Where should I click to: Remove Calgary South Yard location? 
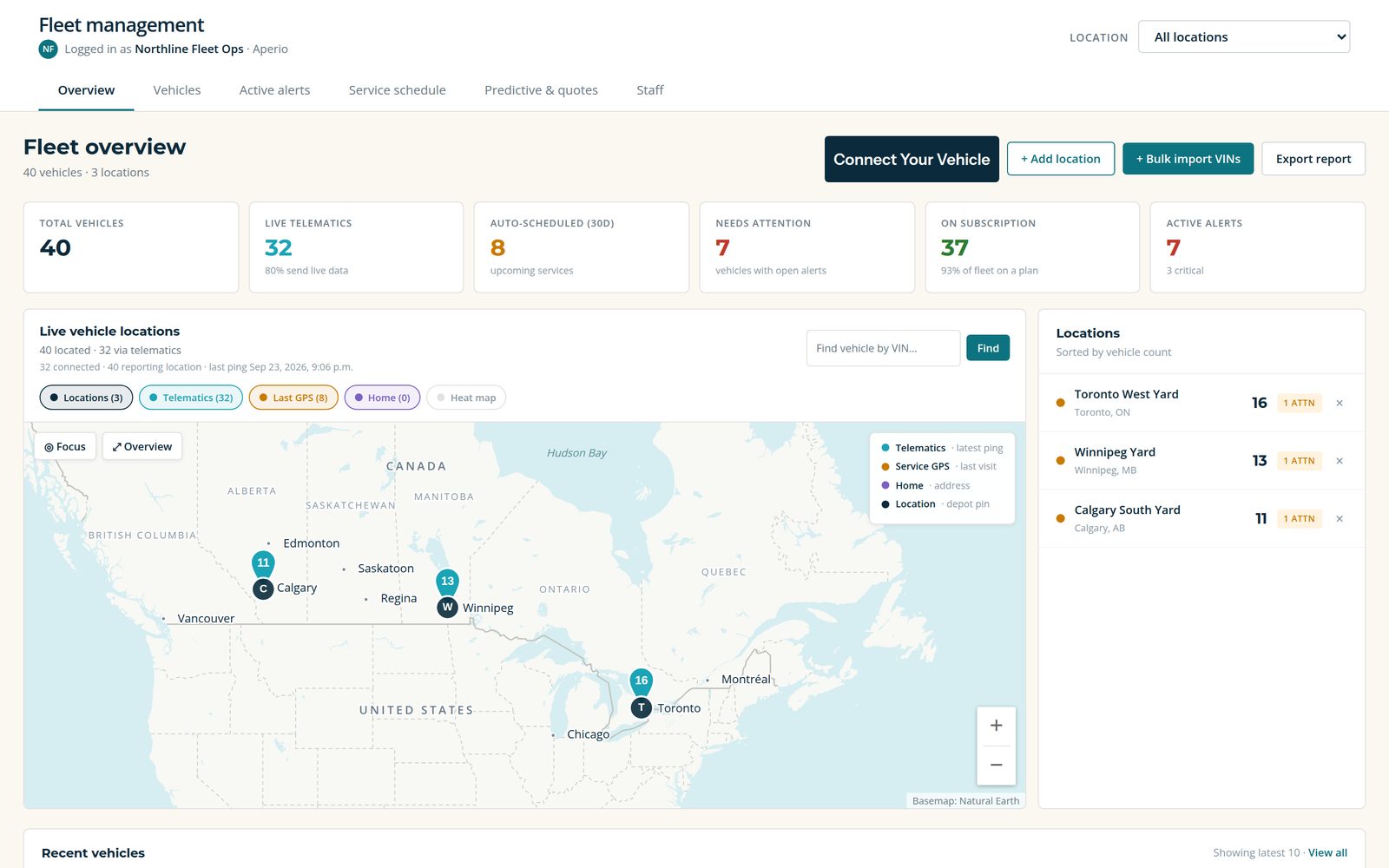[x=1340, y=519]
